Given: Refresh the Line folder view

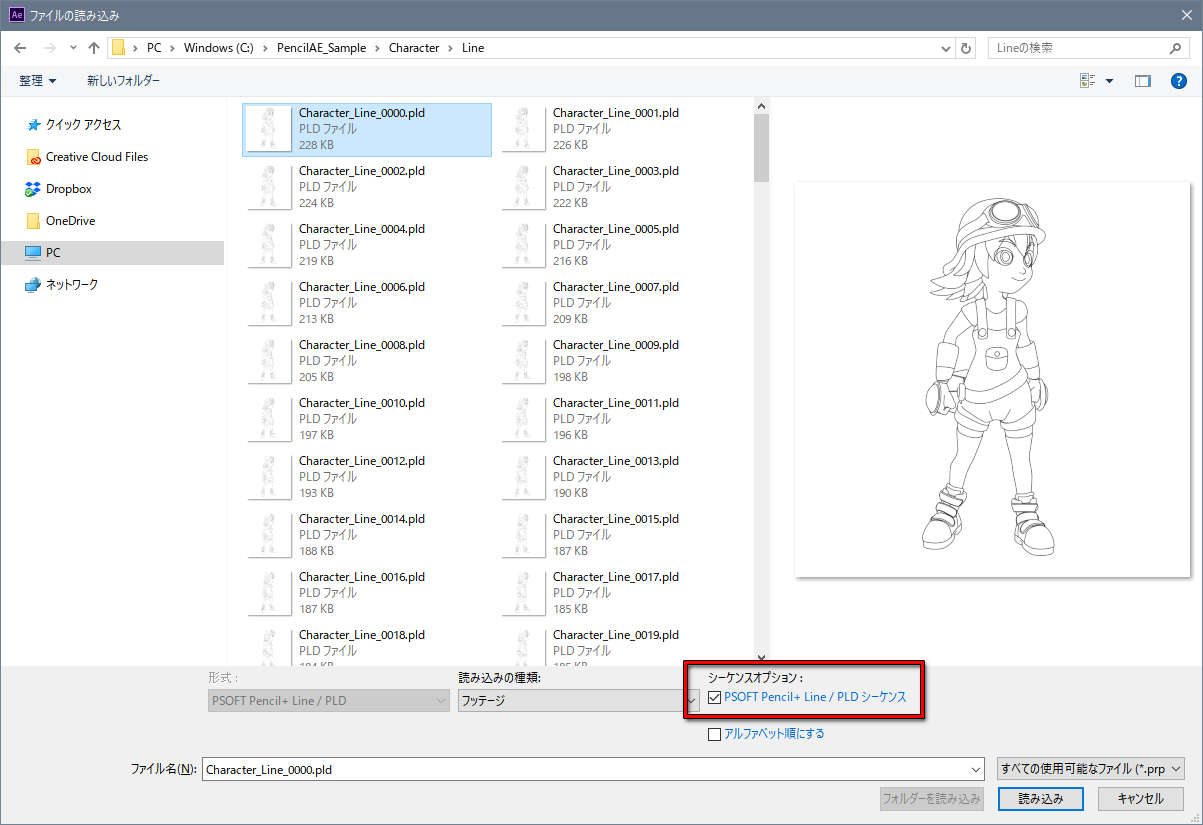Looking at the screenshot, I should 966,48.
